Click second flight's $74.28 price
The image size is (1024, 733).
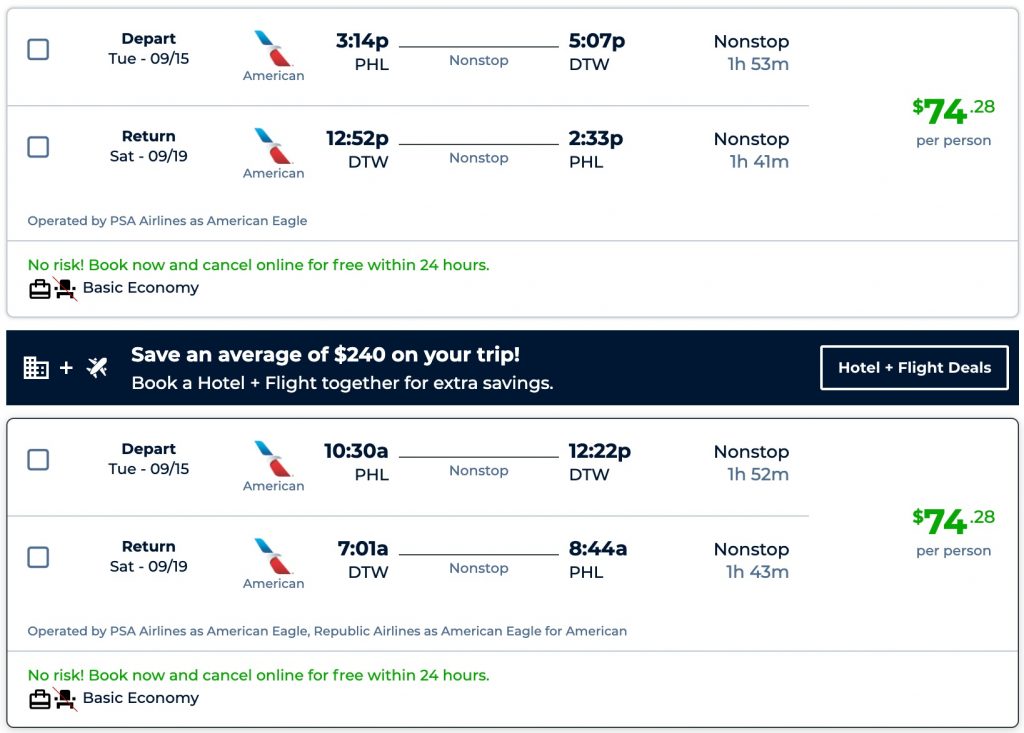[953, 520]
